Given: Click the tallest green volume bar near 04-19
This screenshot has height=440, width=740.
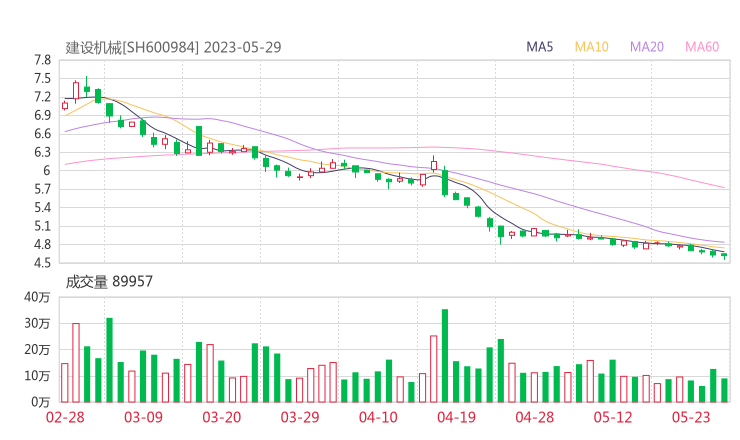Looking at the screenshot, I should (445, 355).
